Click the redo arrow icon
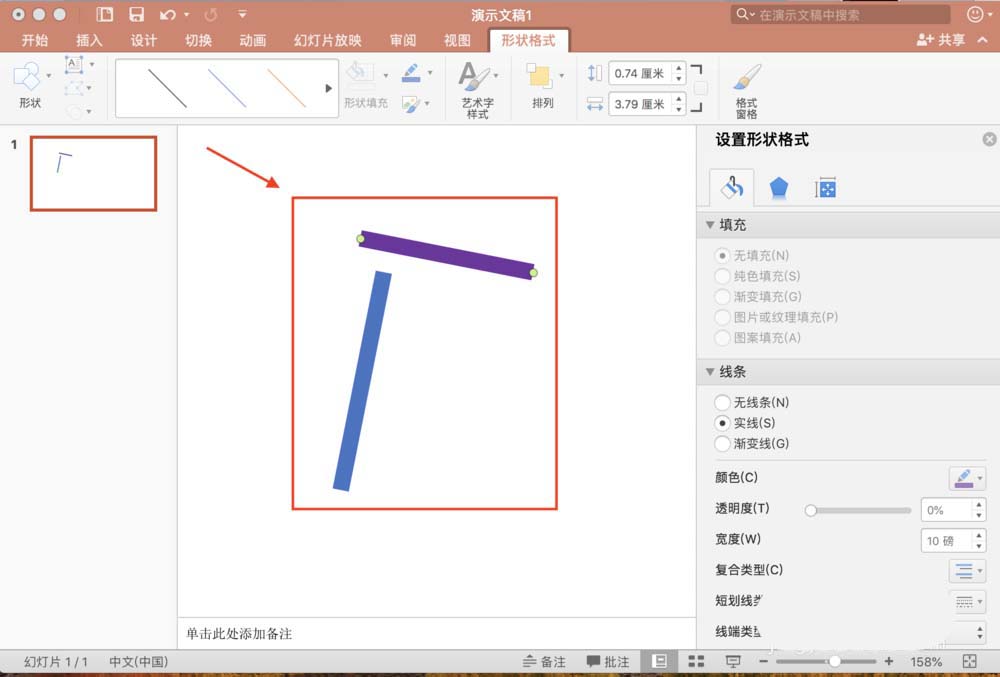This screenshot has width=1000, height=677. (210, 14)
